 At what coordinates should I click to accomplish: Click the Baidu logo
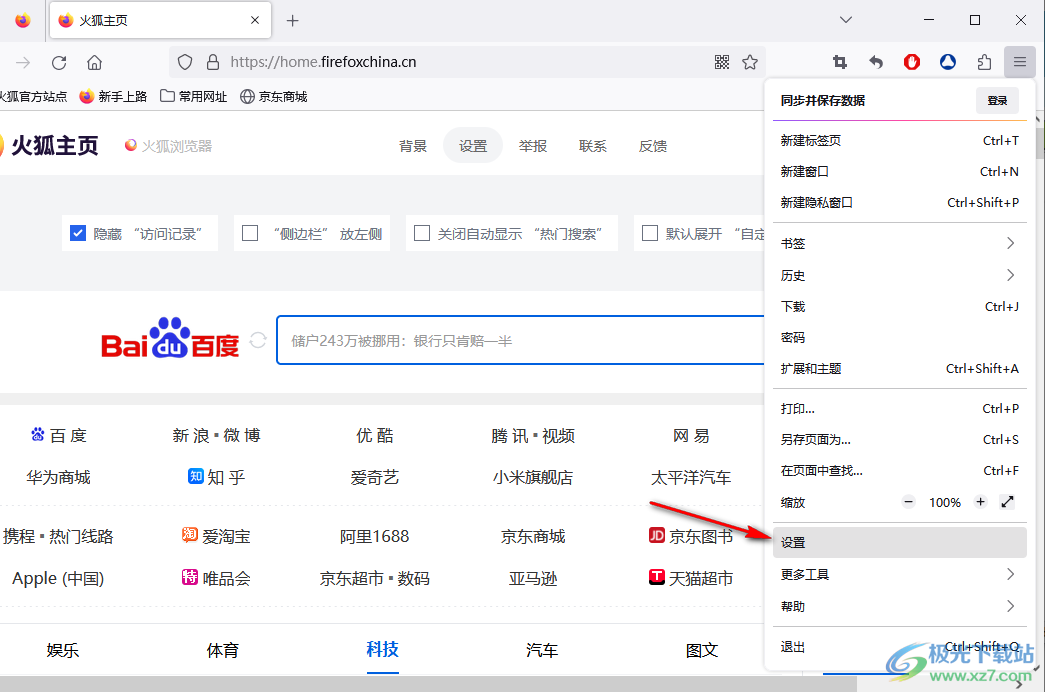(170, 339)
